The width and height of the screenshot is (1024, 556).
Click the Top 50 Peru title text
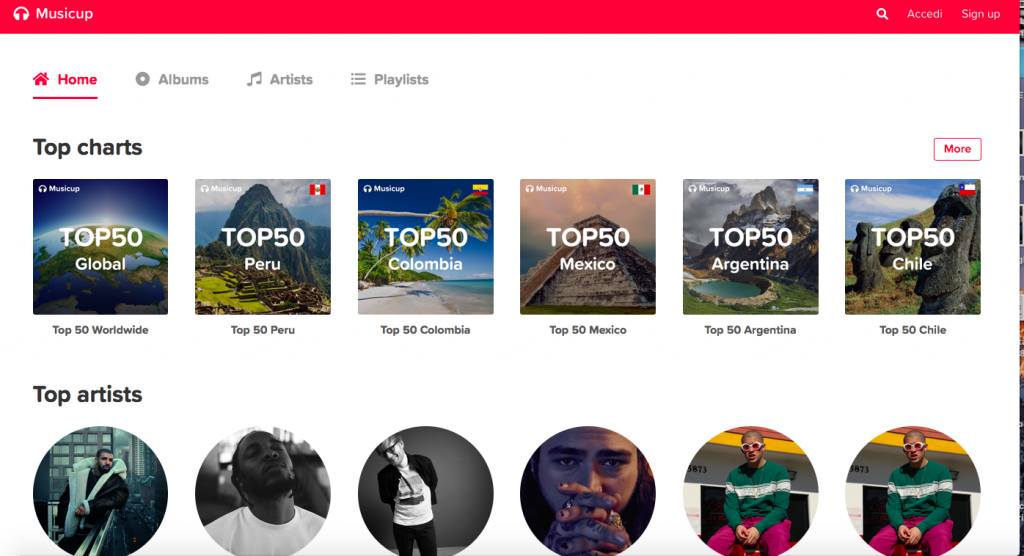pos(262,330)
